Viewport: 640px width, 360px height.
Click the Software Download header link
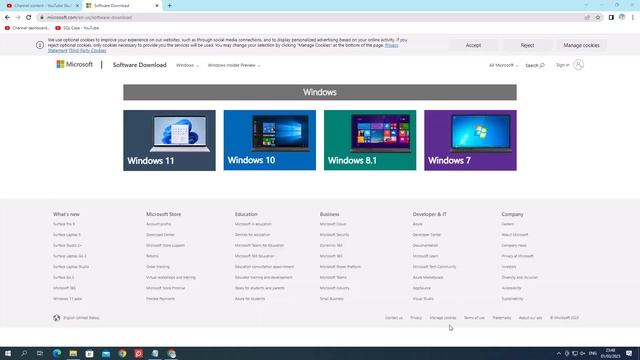point(140,65)
